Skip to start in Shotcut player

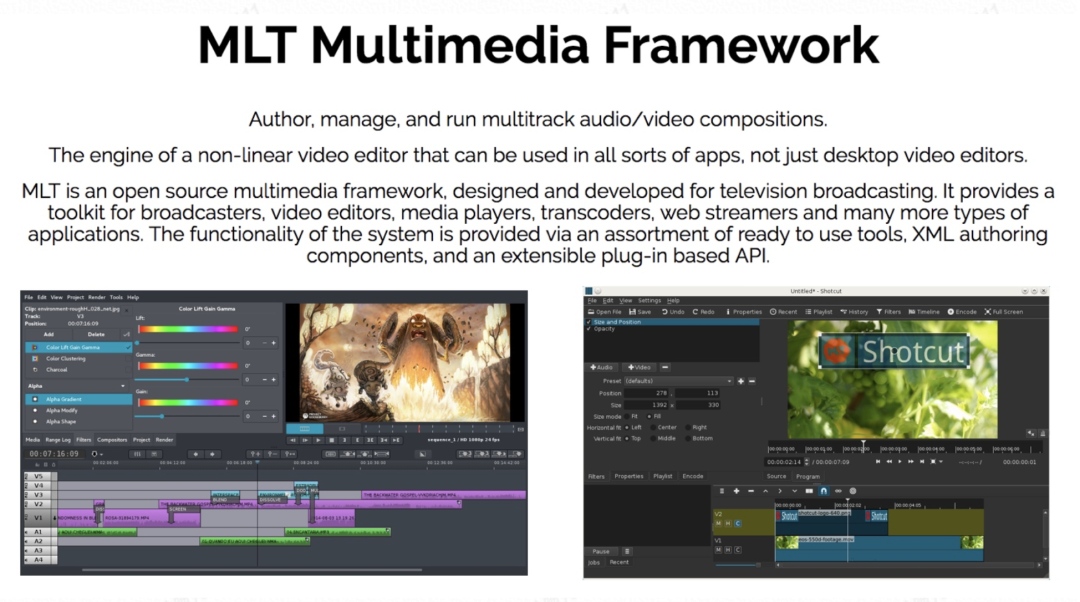coord(878,461)
